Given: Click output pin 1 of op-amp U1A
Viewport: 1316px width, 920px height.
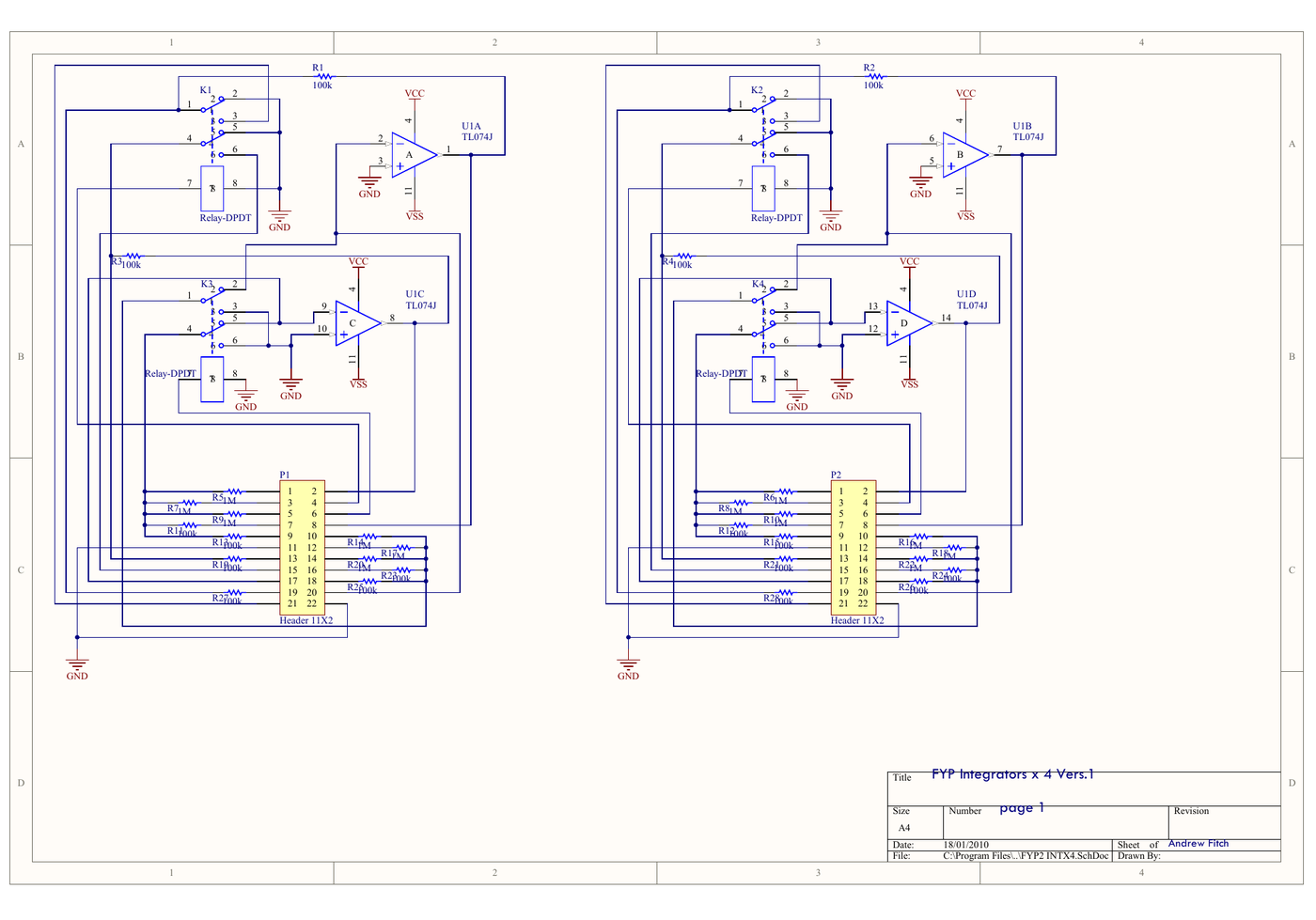Looking at the screenshot, I should point(448,149).
